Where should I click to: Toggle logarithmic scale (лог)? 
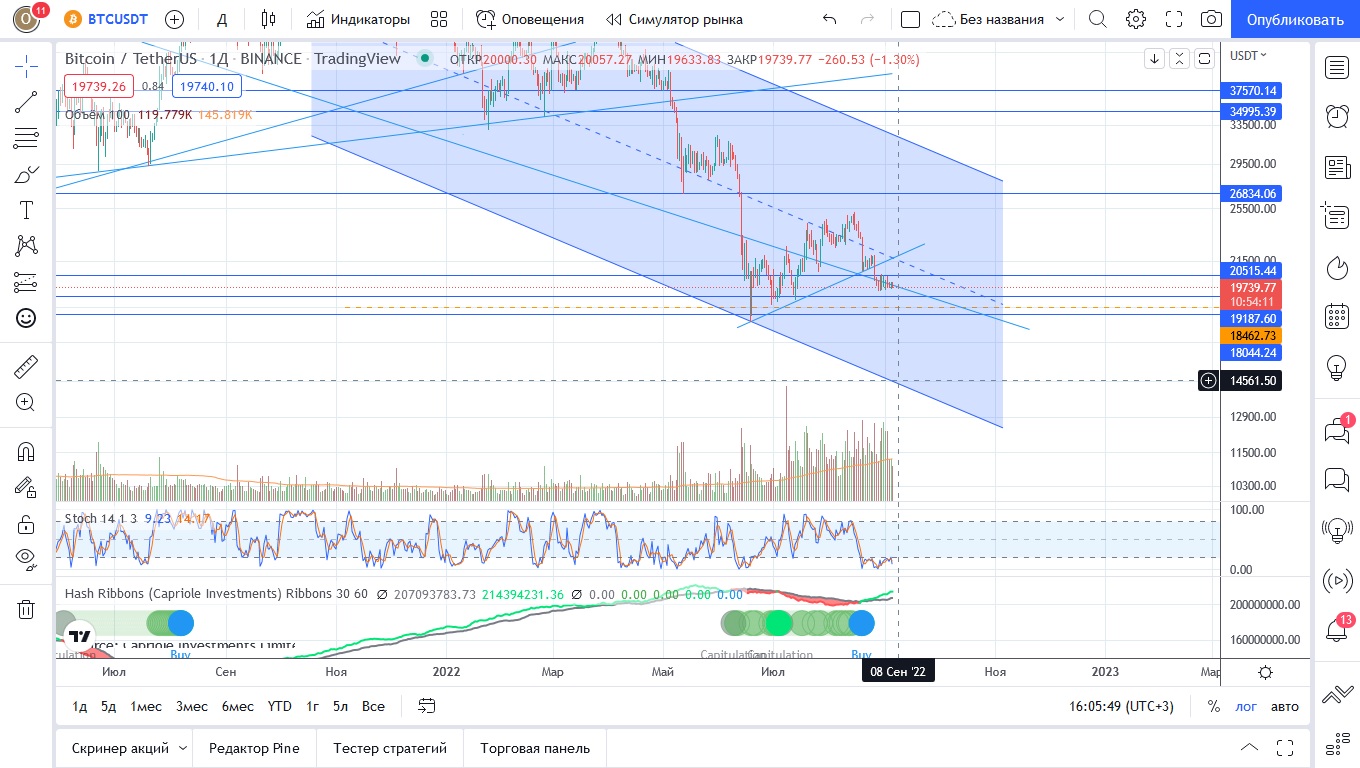pos(1246,706)
